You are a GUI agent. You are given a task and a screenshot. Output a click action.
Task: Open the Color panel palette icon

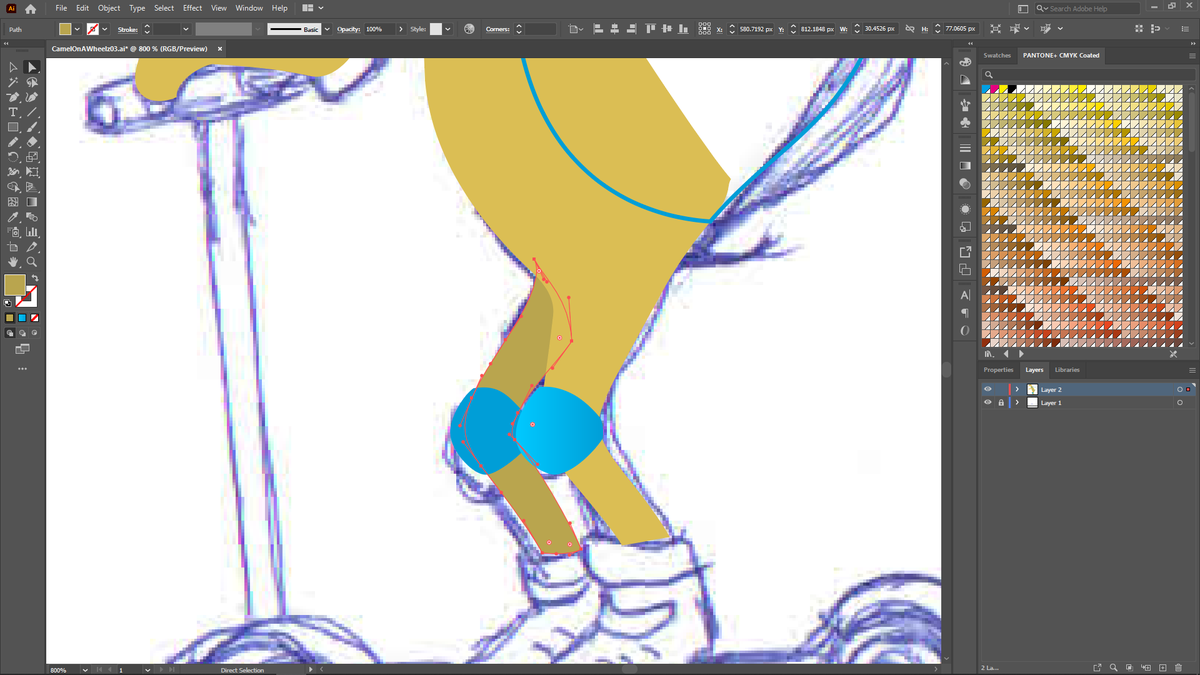[965, 62]
